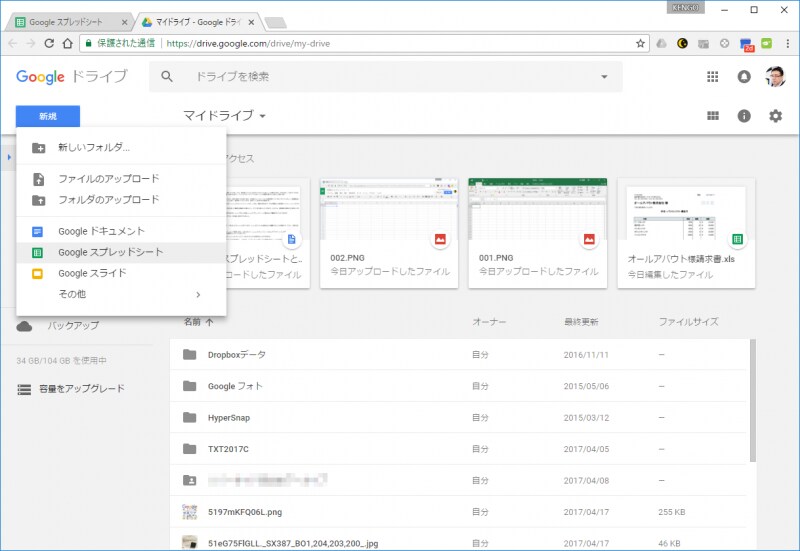800x551 pixels.
Task: Click the Google Docs blue icon
Action: [38, 232]
